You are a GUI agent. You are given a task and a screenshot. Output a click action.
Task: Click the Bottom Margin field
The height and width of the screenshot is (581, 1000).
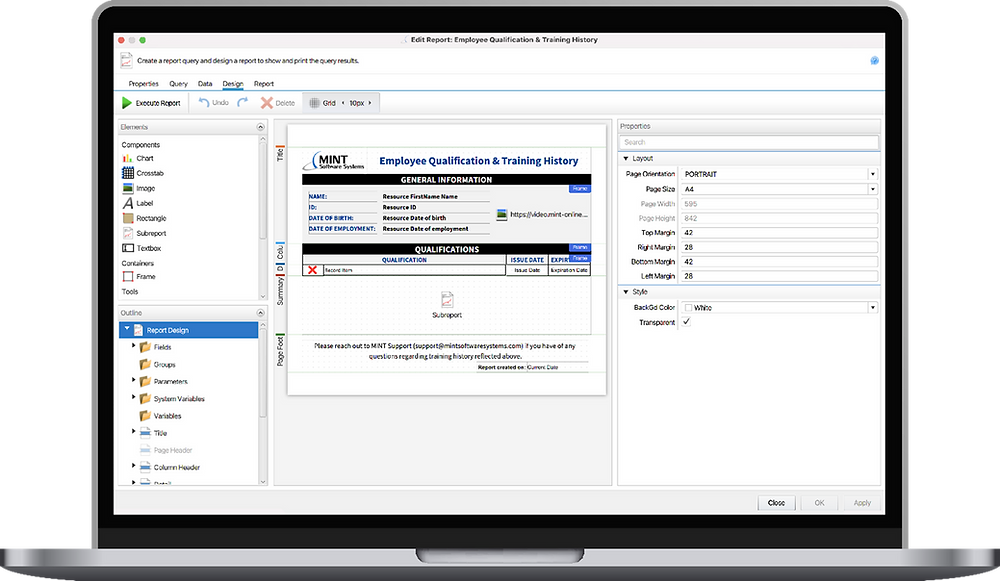779,261
